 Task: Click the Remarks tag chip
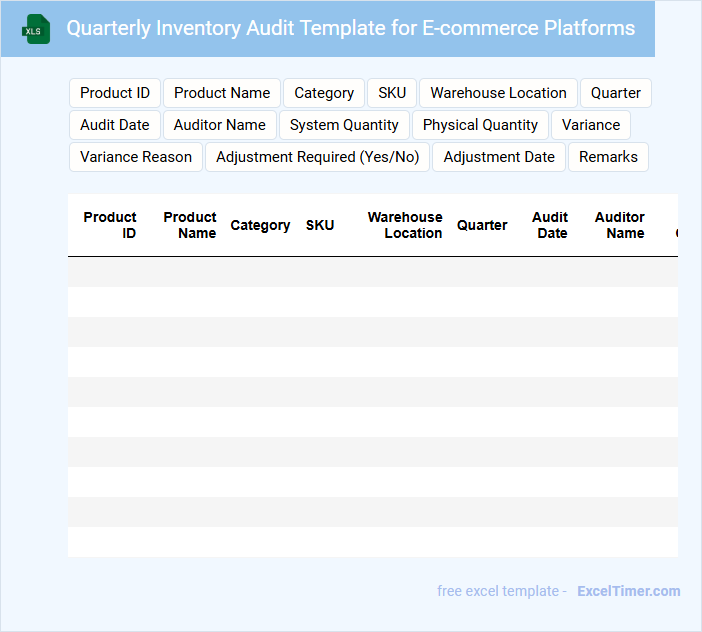click(x=608, y=157)
